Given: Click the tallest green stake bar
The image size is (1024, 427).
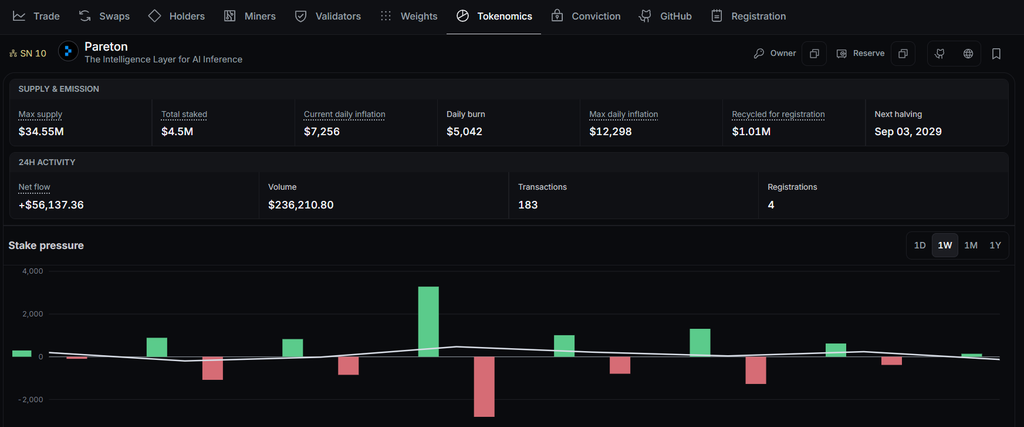Looking at the screenshot, I should pos(428,322).
